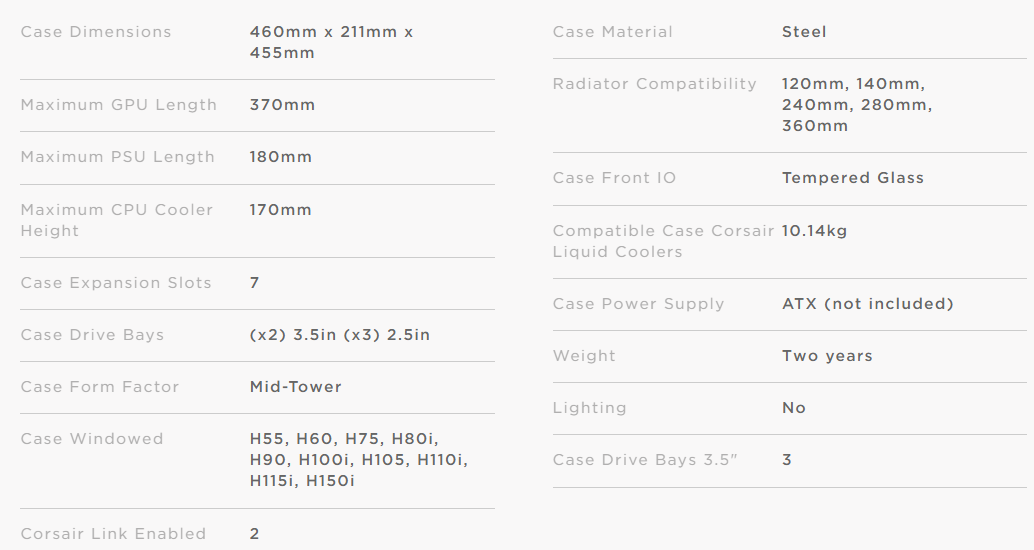1034x550 pixels.
Task: Select the 460mm x 211mm x 455mm value
Action: 331,42
